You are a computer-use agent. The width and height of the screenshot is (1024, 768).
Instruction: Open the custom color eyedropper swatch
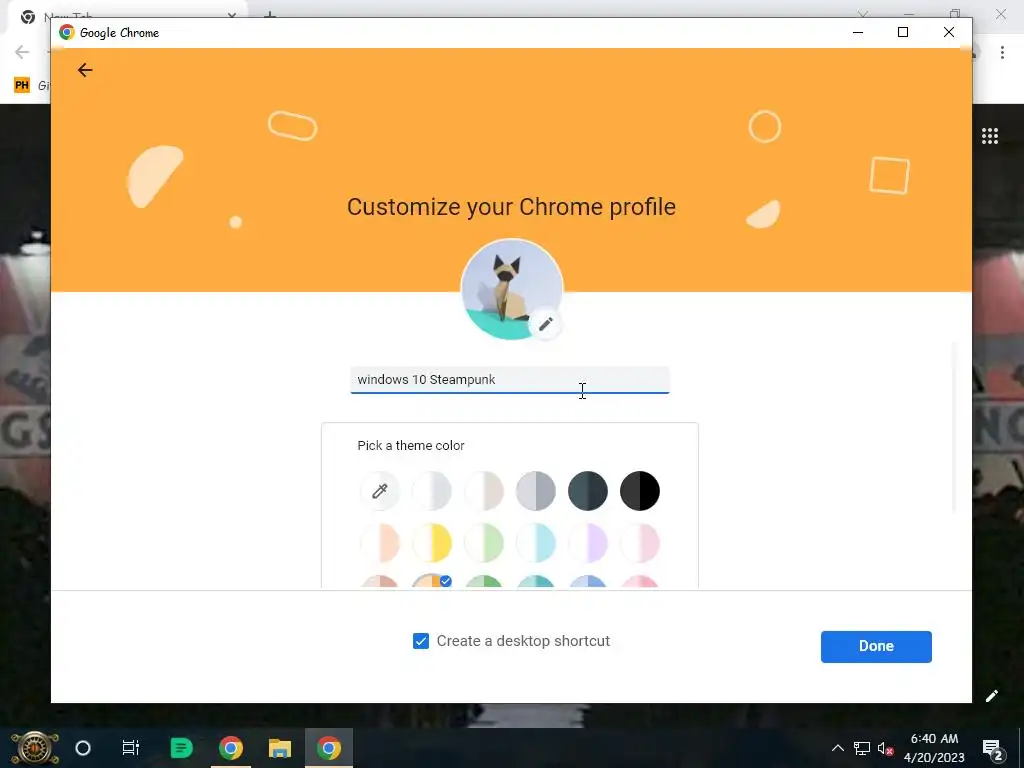[379, 490]
